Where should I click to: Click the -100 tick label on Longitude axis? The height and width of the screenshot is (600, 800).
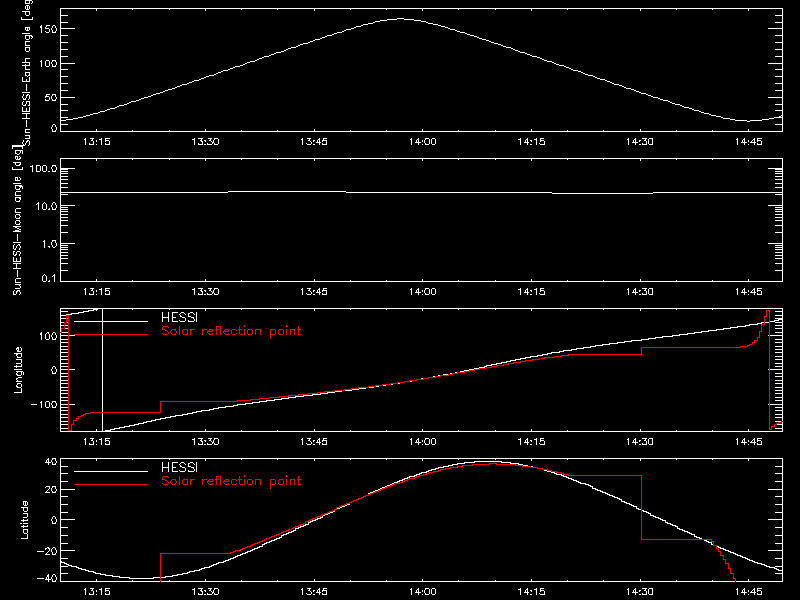pos(44,405)
